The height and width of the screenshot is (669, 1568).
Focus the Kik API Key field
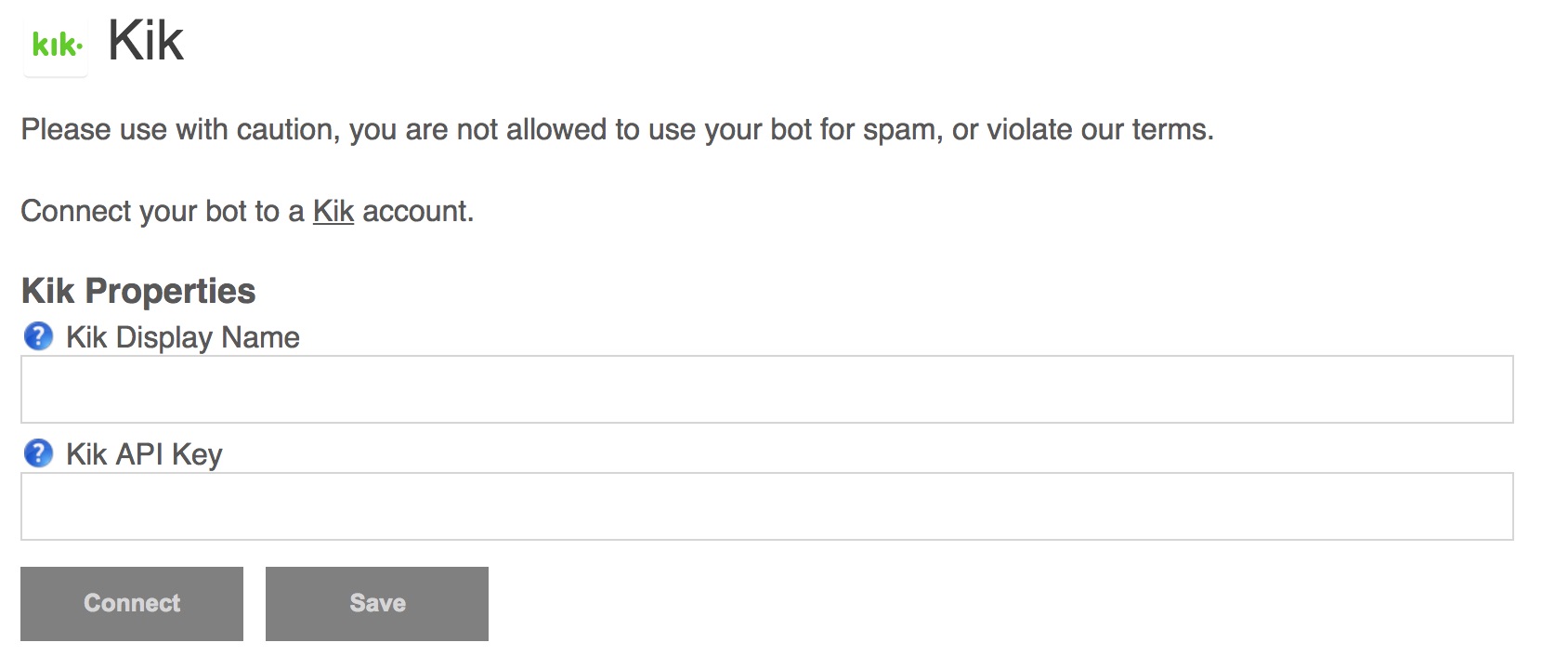(x=767, y=506)
